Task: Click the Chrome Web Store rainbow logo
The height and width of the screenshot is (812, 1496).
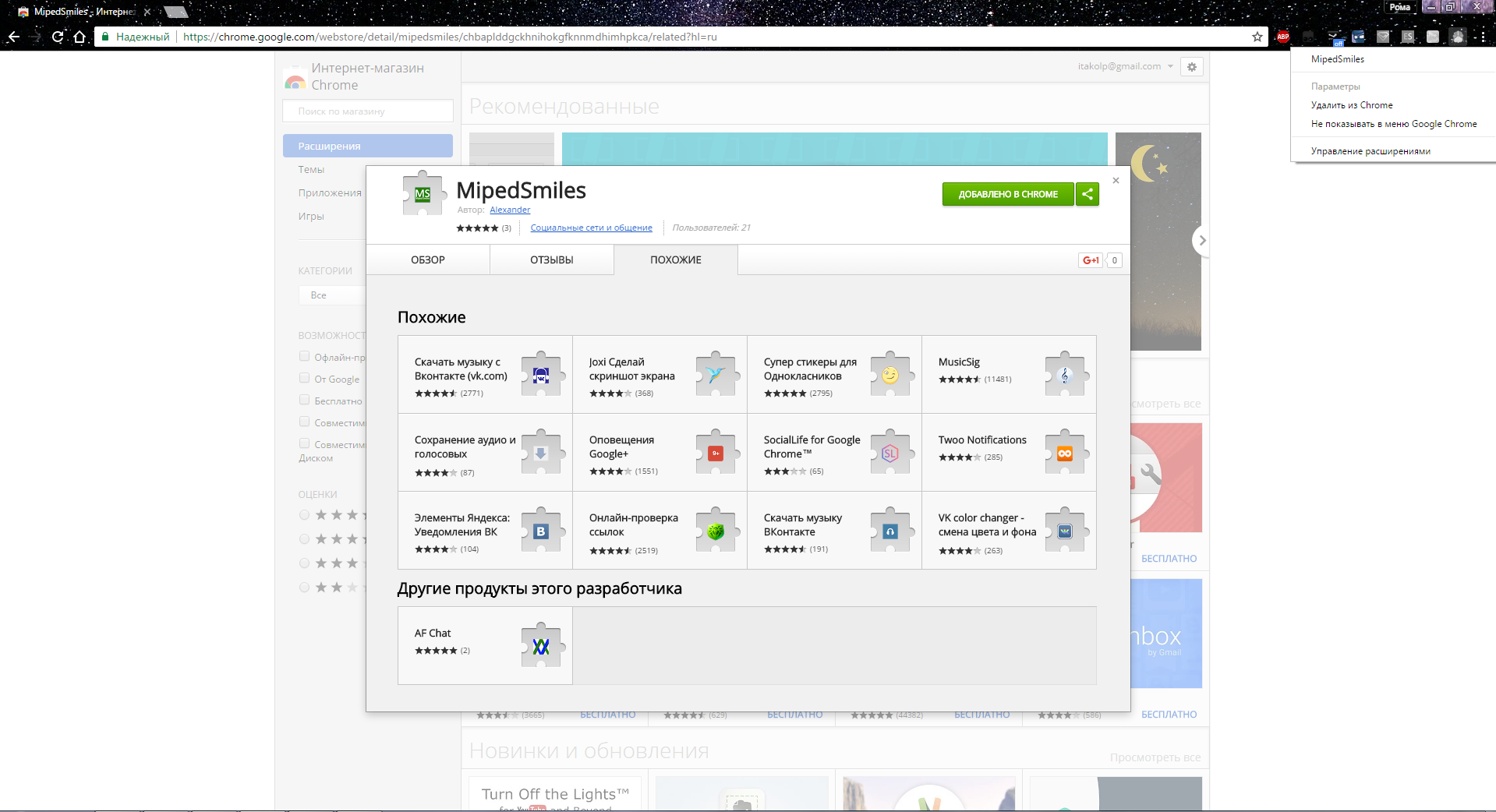Action: [x=295, y=80]
